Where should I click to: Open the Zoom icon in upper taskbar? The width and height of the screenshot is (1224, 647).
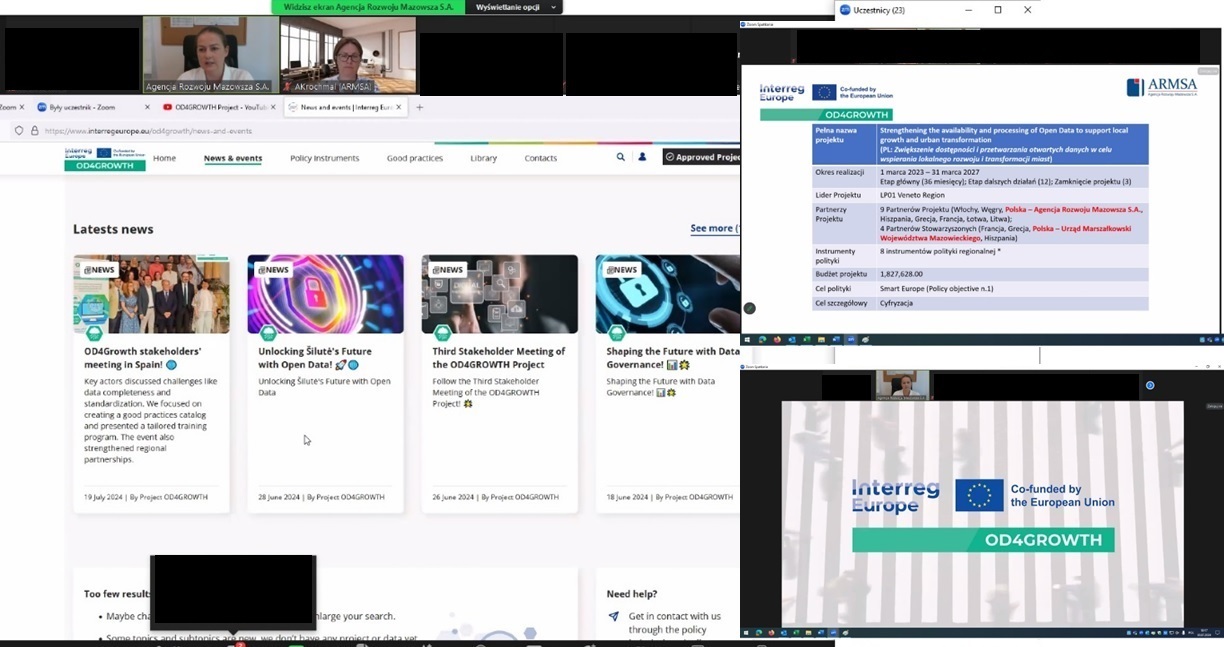(x=851, y=340)
